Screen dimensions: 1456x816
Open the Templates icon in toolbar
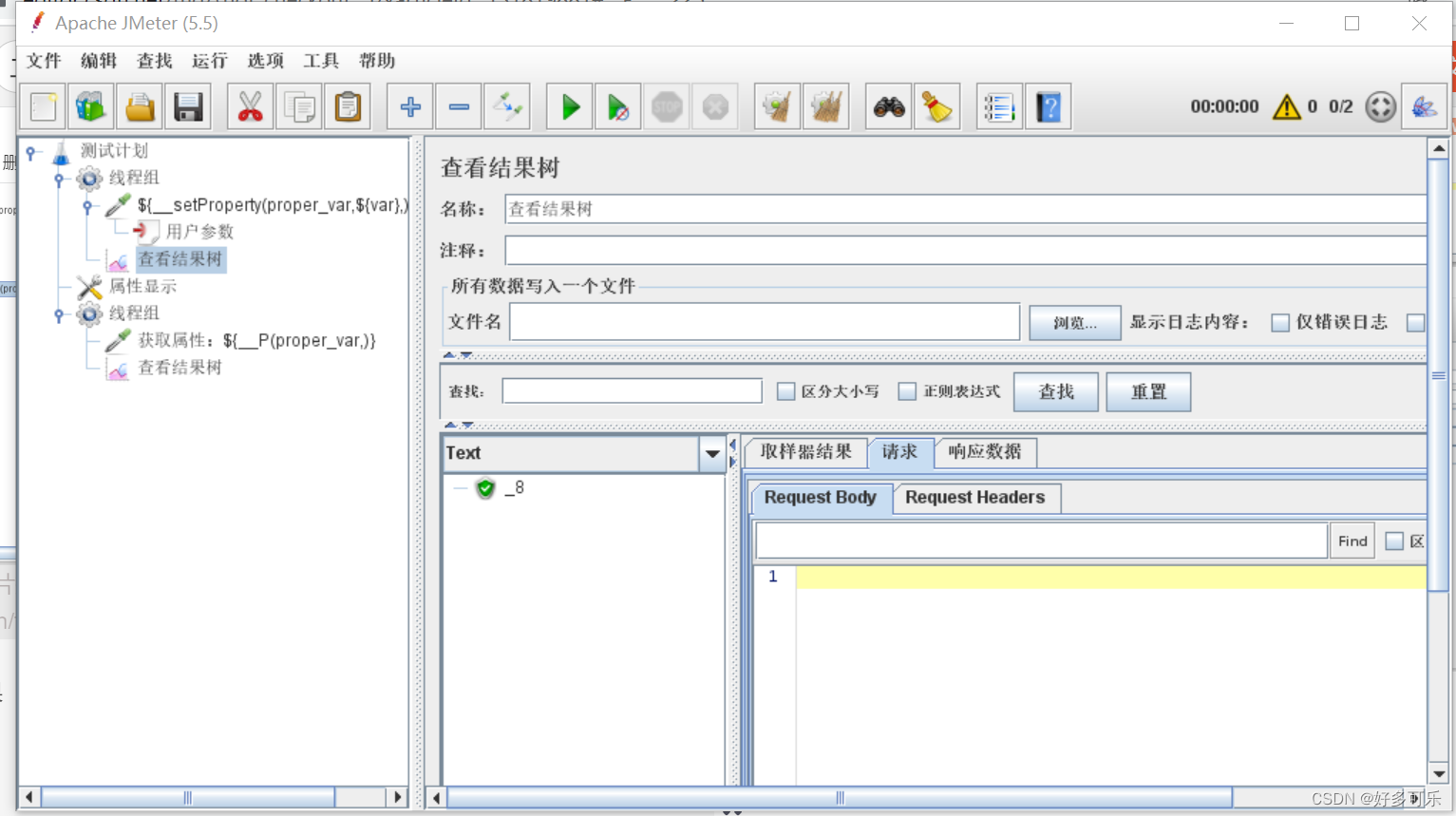(90, 106)
